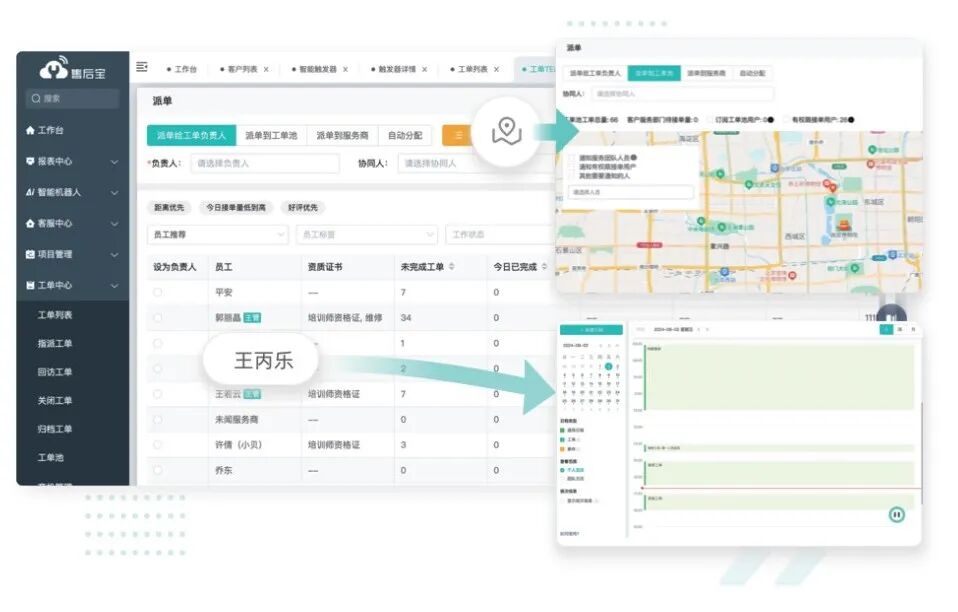This screenshot has height=612, width=958.
Task: Collapse the 工单中心 sidebar menu
Action: point(114,286)
